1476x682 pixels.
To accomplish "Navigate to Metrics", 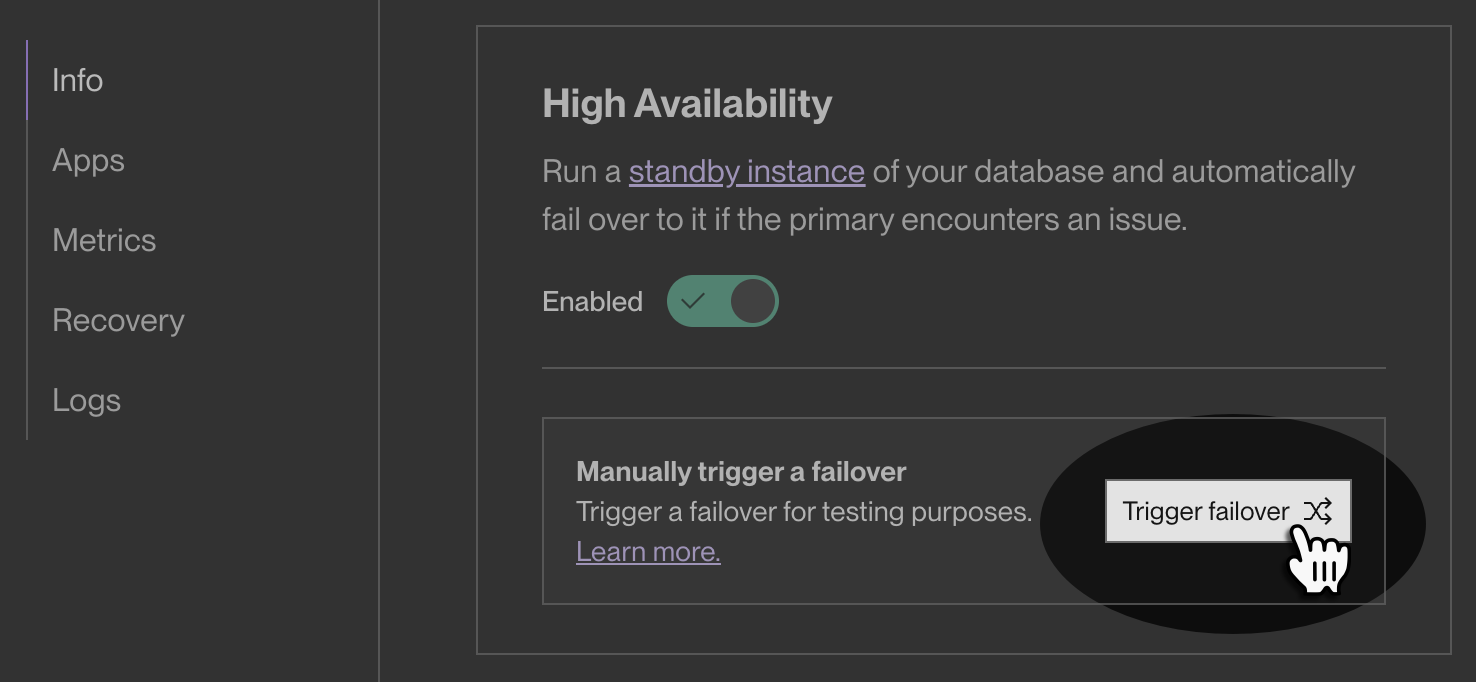I will pyautogui.click(x=104, y=240).
